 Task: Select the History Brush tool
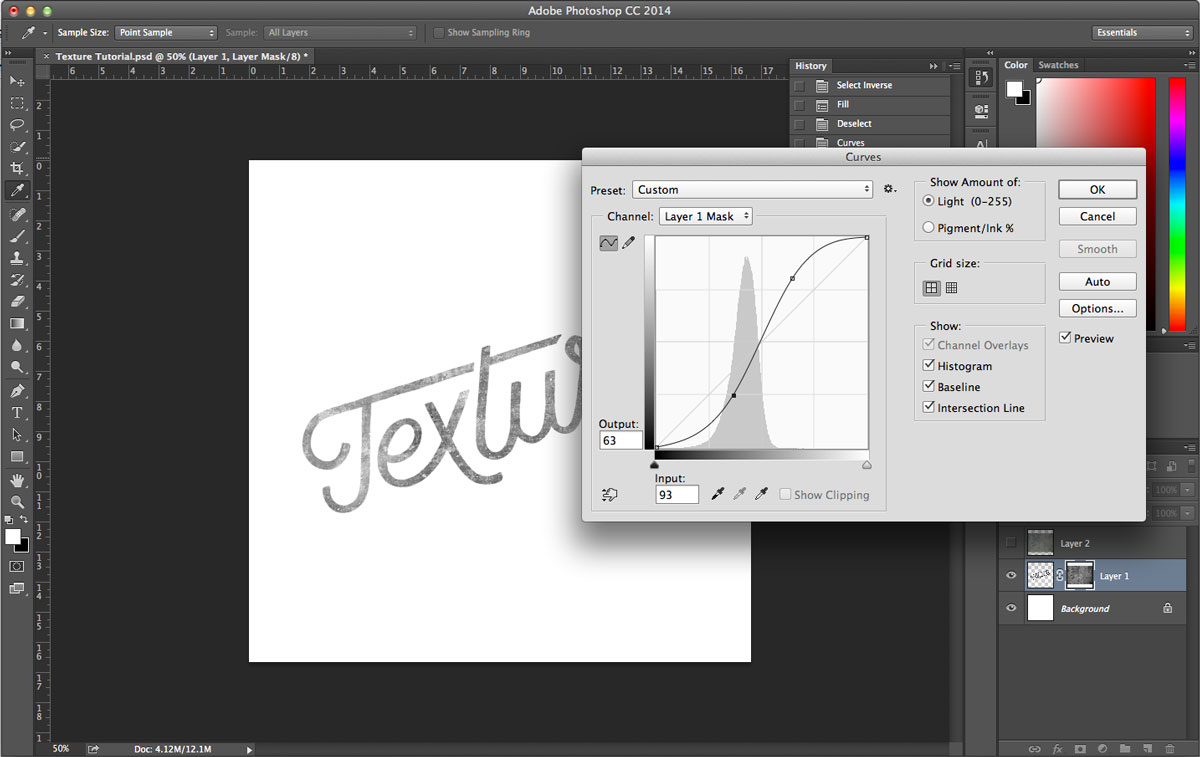[x=17, y=280]
